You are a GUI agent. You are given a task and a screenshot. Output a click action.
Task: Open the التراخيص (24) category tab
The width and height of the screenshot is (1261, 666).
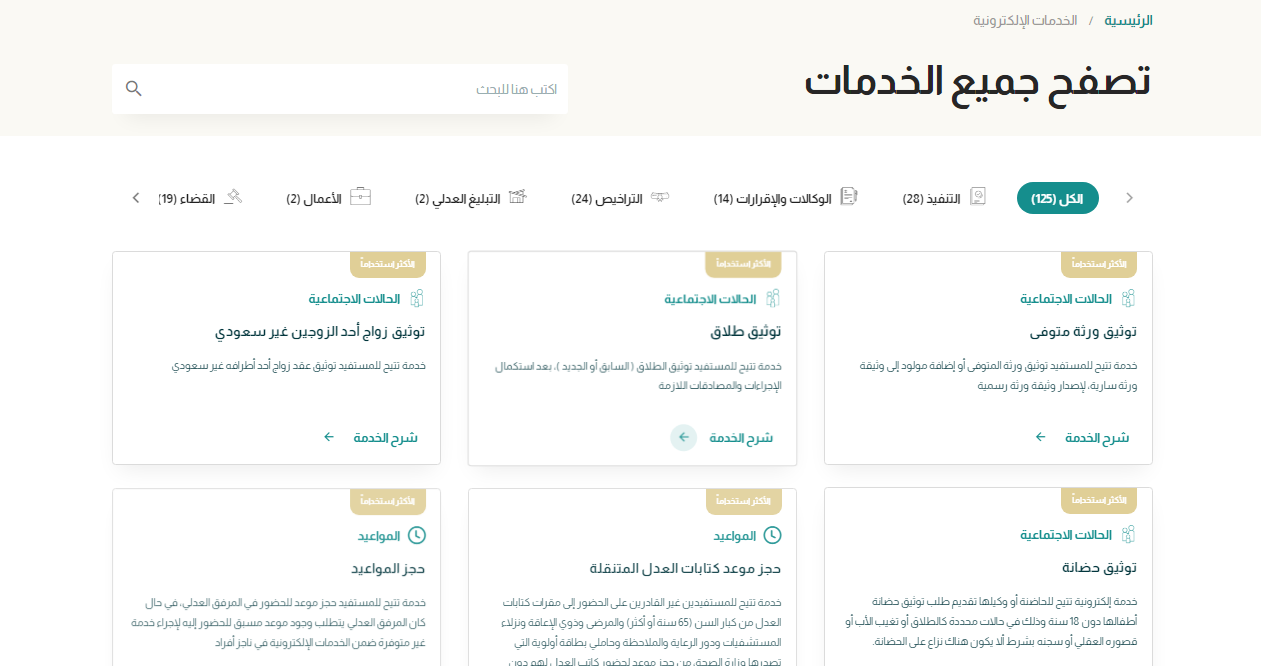(x=606, y=199)
